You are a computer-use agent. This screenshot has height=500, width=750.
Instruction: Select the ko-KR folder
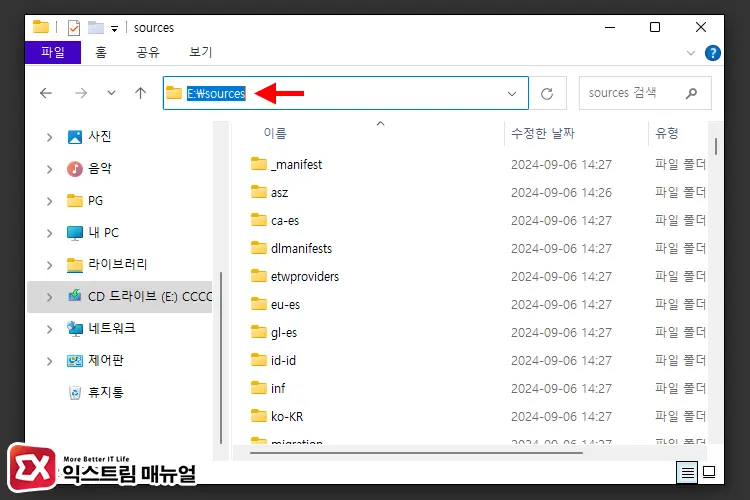point(287,417)
